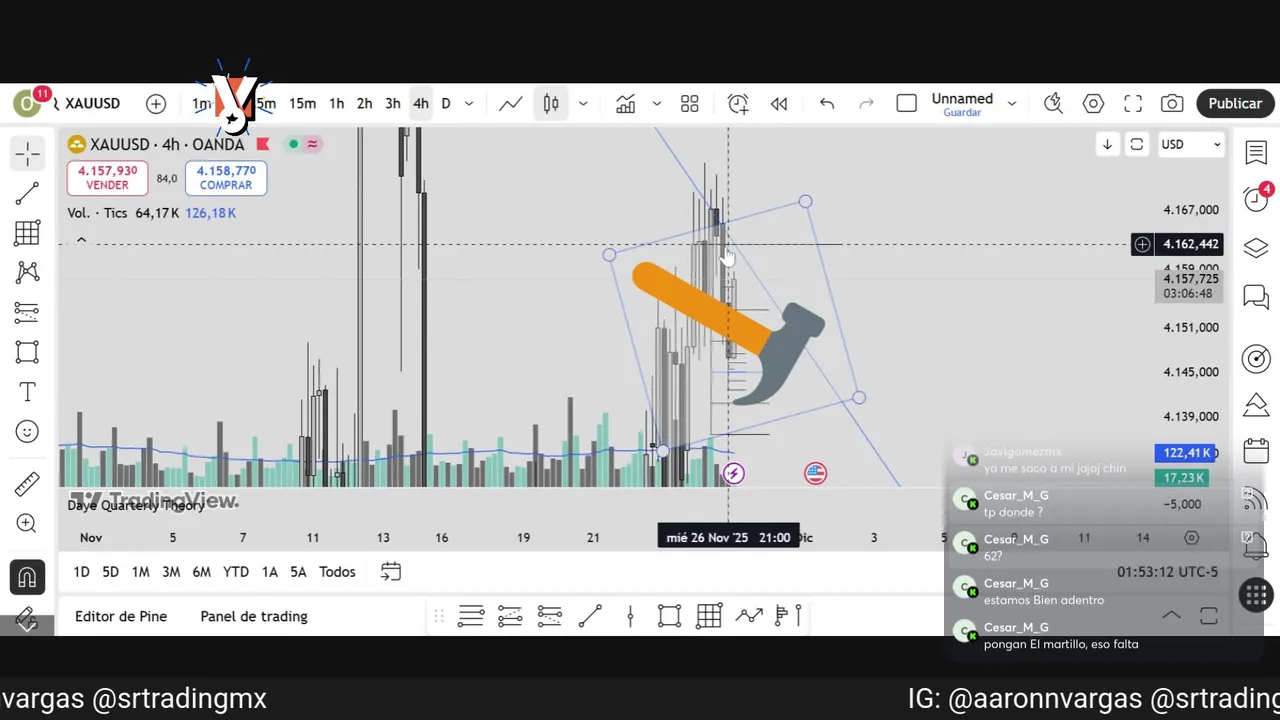Set the date range to 6M
1280x720 pixels.
[x=201, y=572]
